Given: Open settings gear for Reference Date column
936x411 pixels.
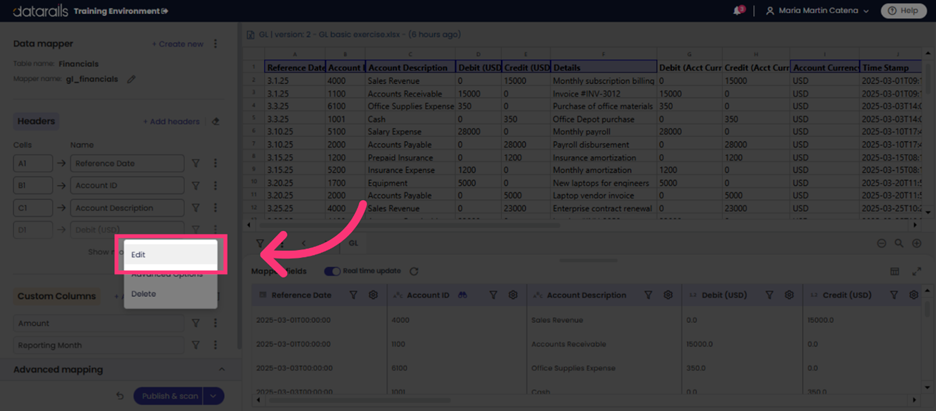Looking at the screenshot, I should 373,295.
